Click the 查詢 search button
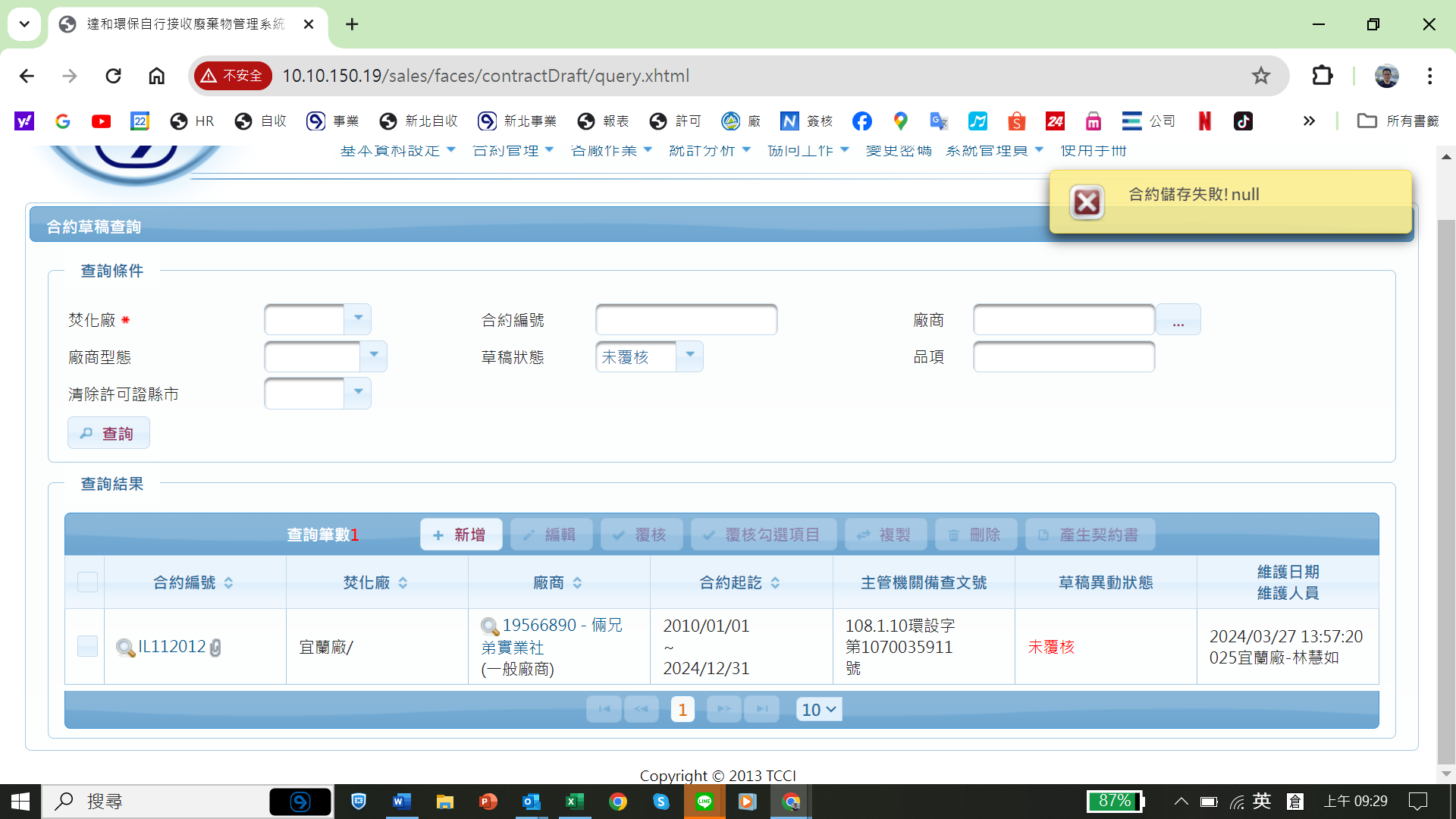 (108, 433)
